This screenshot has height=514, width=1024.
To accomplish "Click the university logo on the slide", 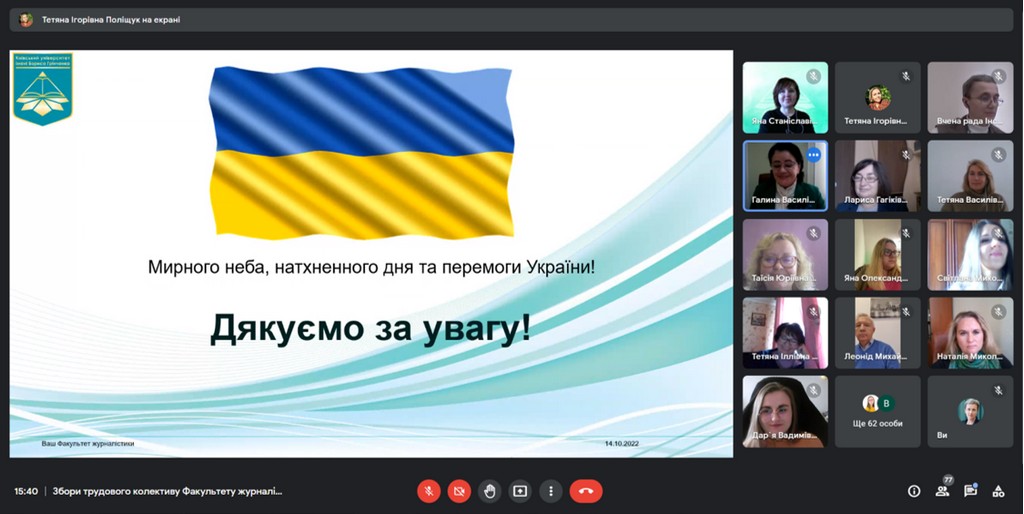I will pos(42,89).
